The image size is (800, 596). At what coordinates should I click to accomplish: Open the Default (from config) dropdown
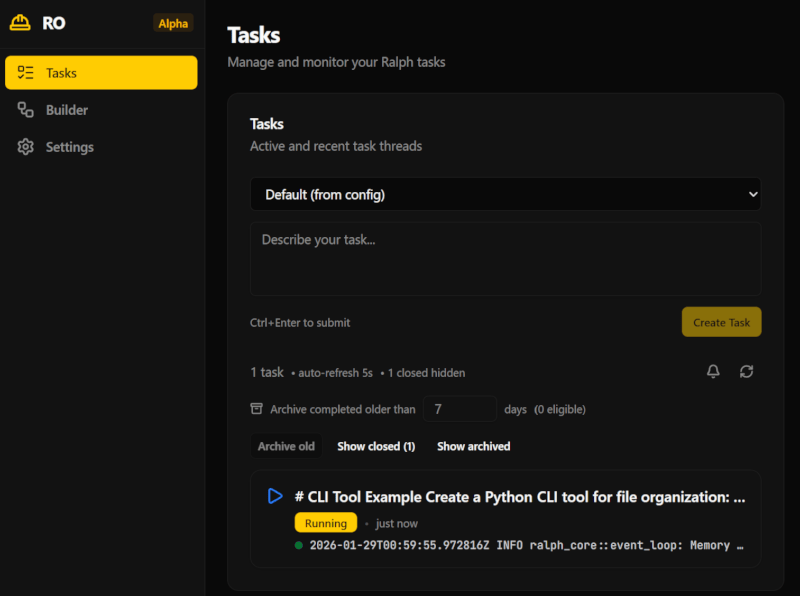[505, 195]
